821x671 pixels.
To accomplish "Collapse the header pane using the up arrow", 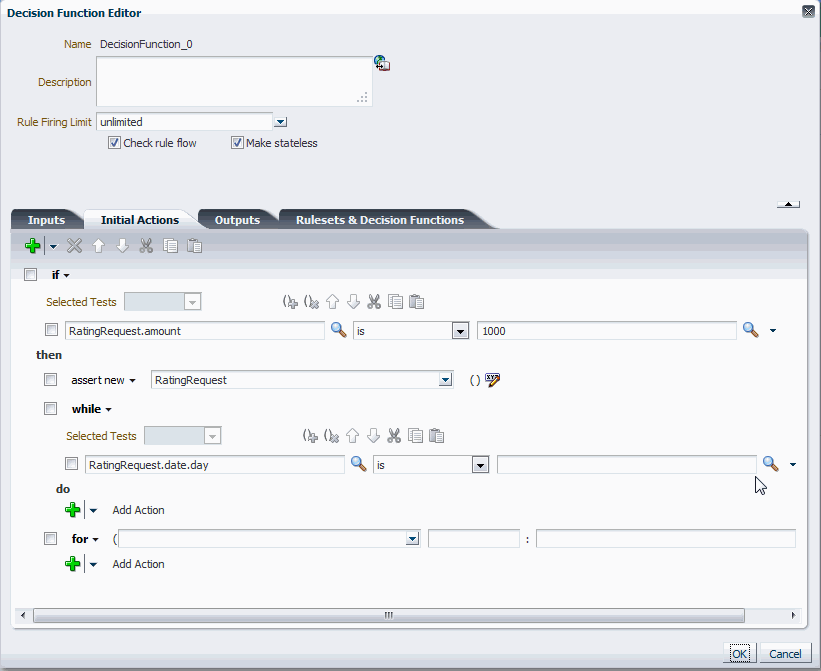I will tap(788, 204).
